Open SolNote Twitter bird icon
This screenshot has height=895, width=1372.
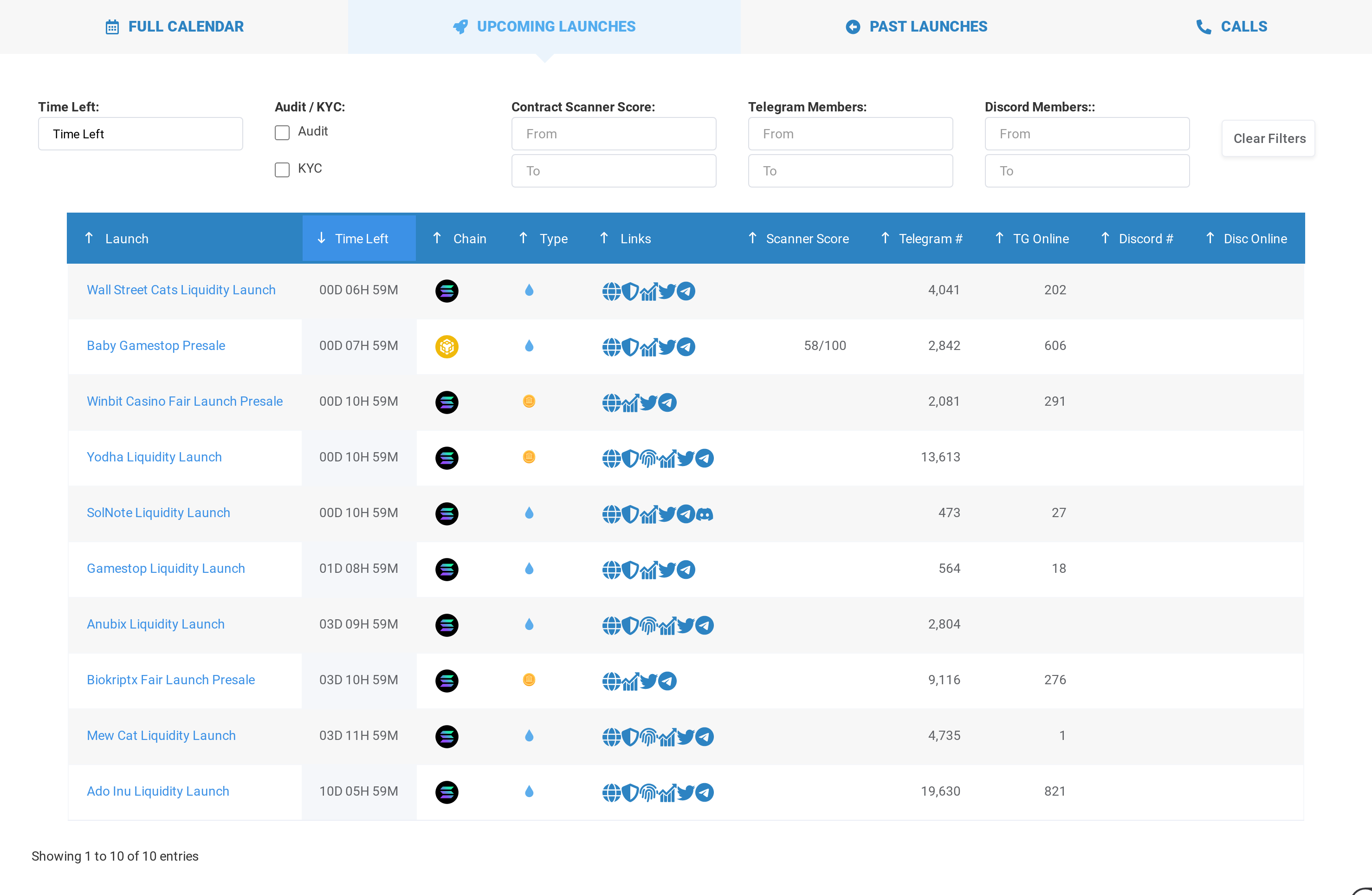(667, 514)
